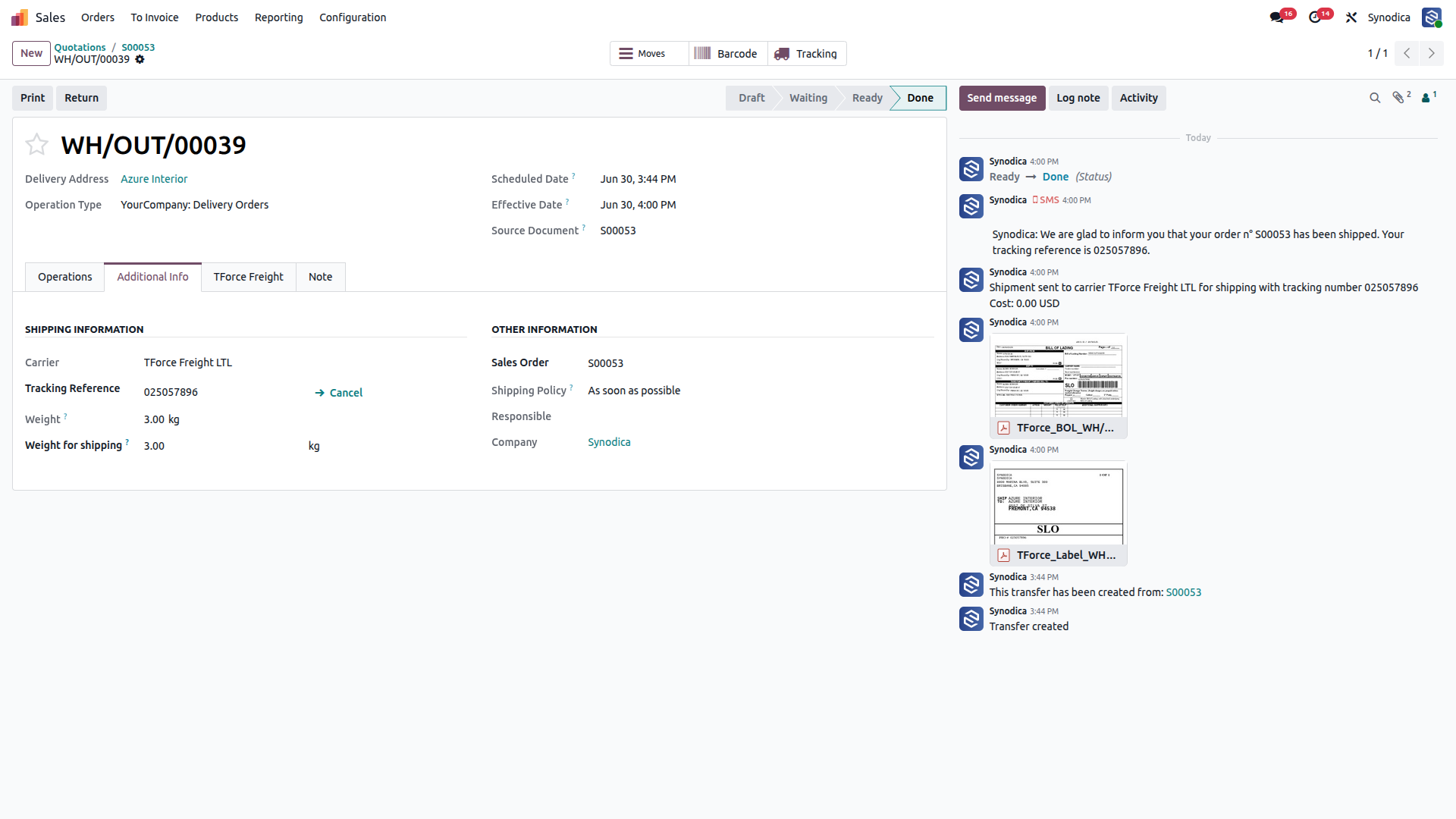Open the Configuration menu
This screenshot has height=819, width=1456.
tap(353, 17)
